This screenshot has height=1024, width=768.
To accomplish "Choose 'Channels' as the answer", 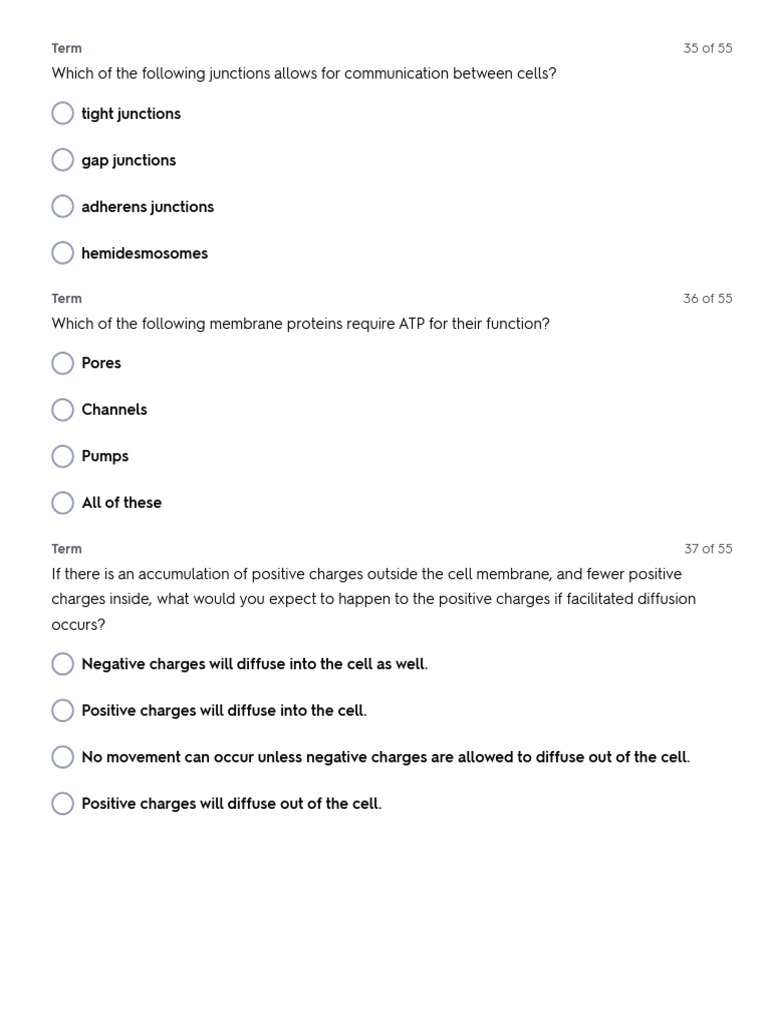I will pyautogui.click(x=63, y=409).
